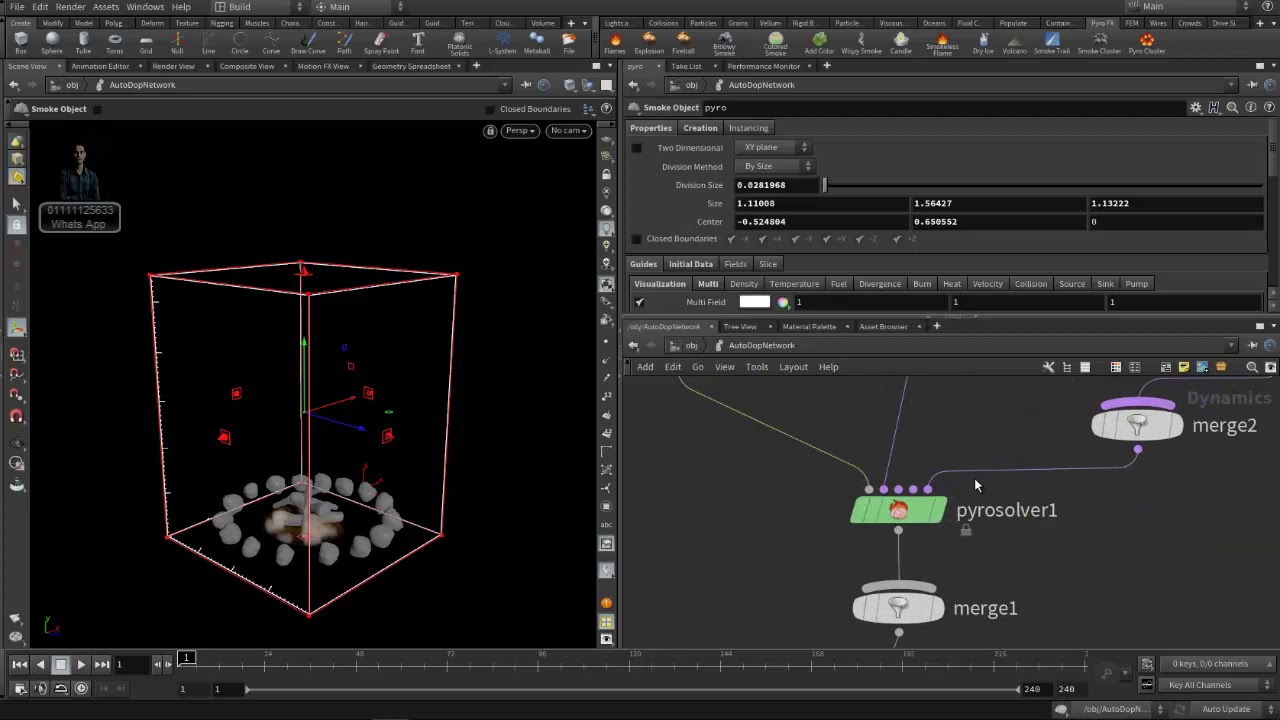Image resolution: width=1280 pixels, height=720 pixels.
Task: Select the pyrosolver1 node
Action: [x=898, y=510]
